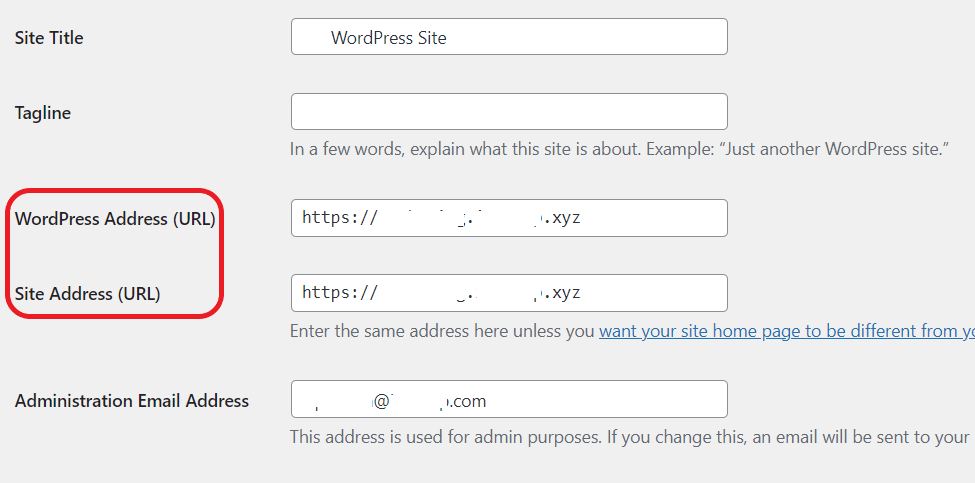Viewport: 975px width, 483px height.
Task: Click the "This address is used for admin" note
Action: [630, 437]
